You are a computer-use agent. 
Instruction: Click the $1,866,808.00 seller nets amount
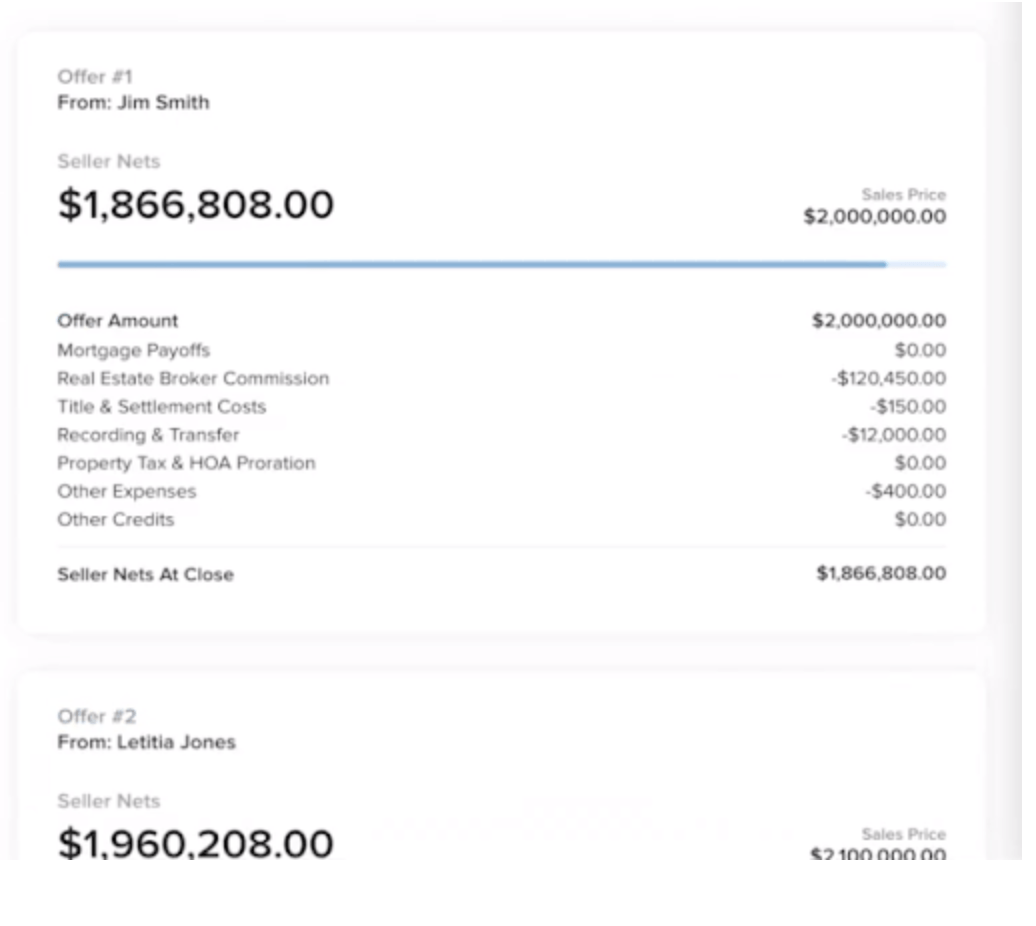tap(196, 204)
